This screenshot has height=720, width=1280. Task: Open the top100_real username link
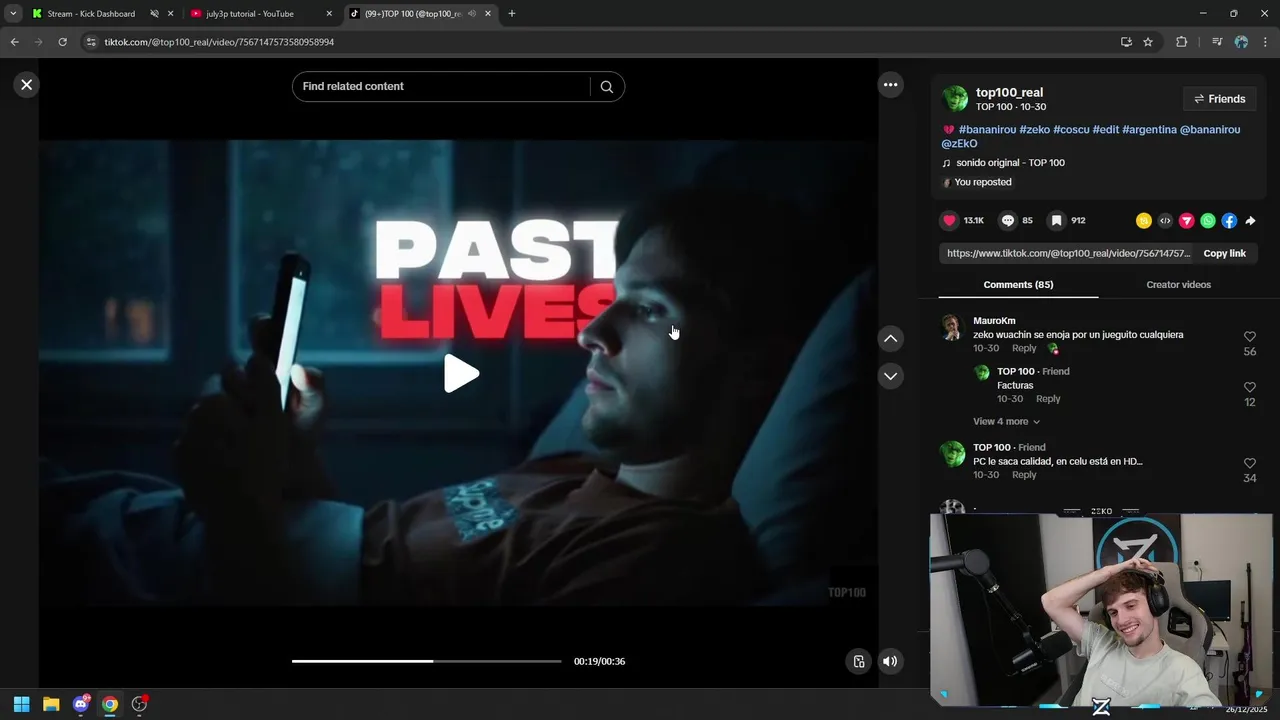coord(1009,93)
